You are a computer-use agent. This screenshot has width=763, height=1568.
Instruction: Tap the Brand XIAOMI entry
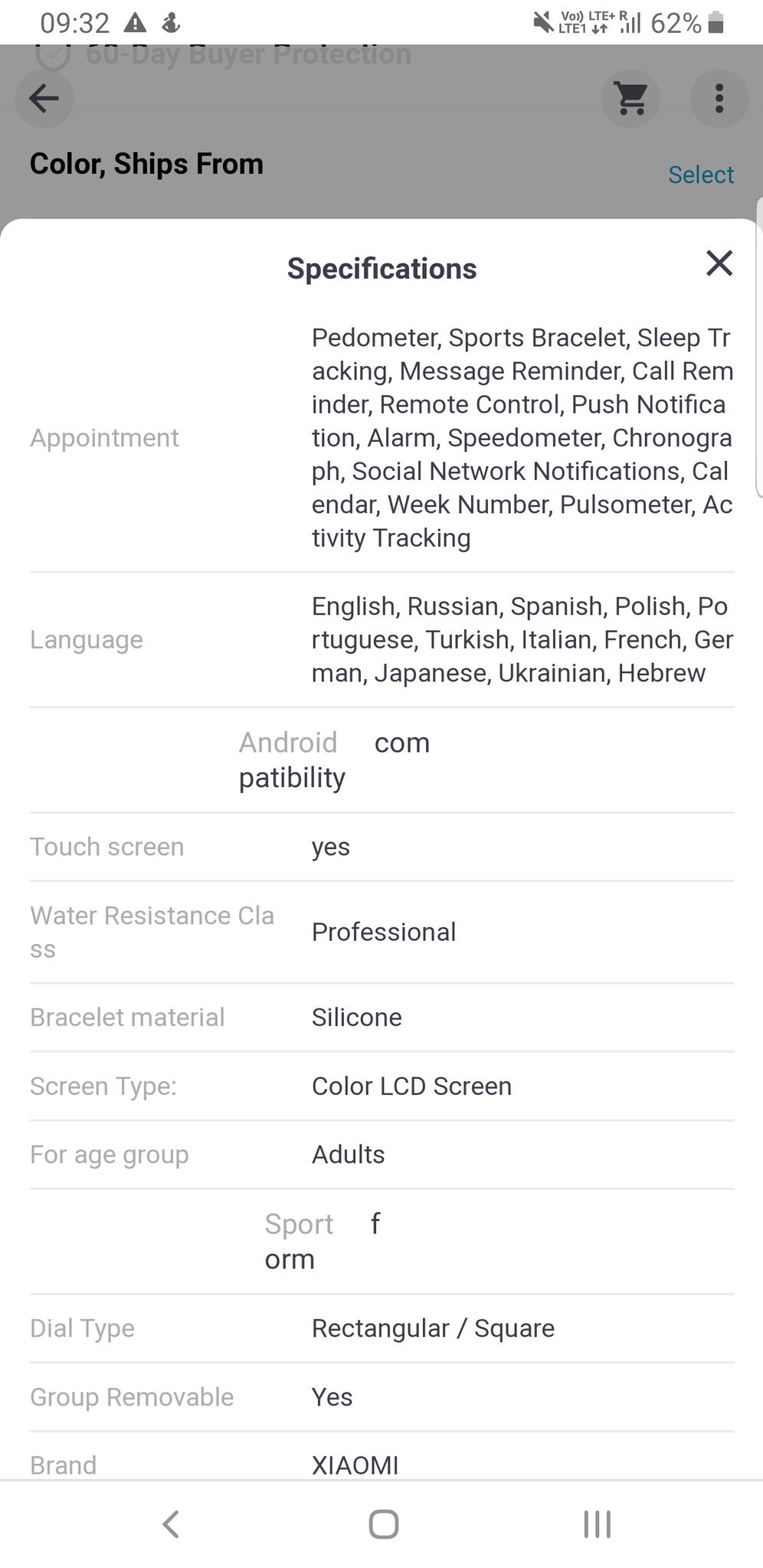[x=355, y=1465]
